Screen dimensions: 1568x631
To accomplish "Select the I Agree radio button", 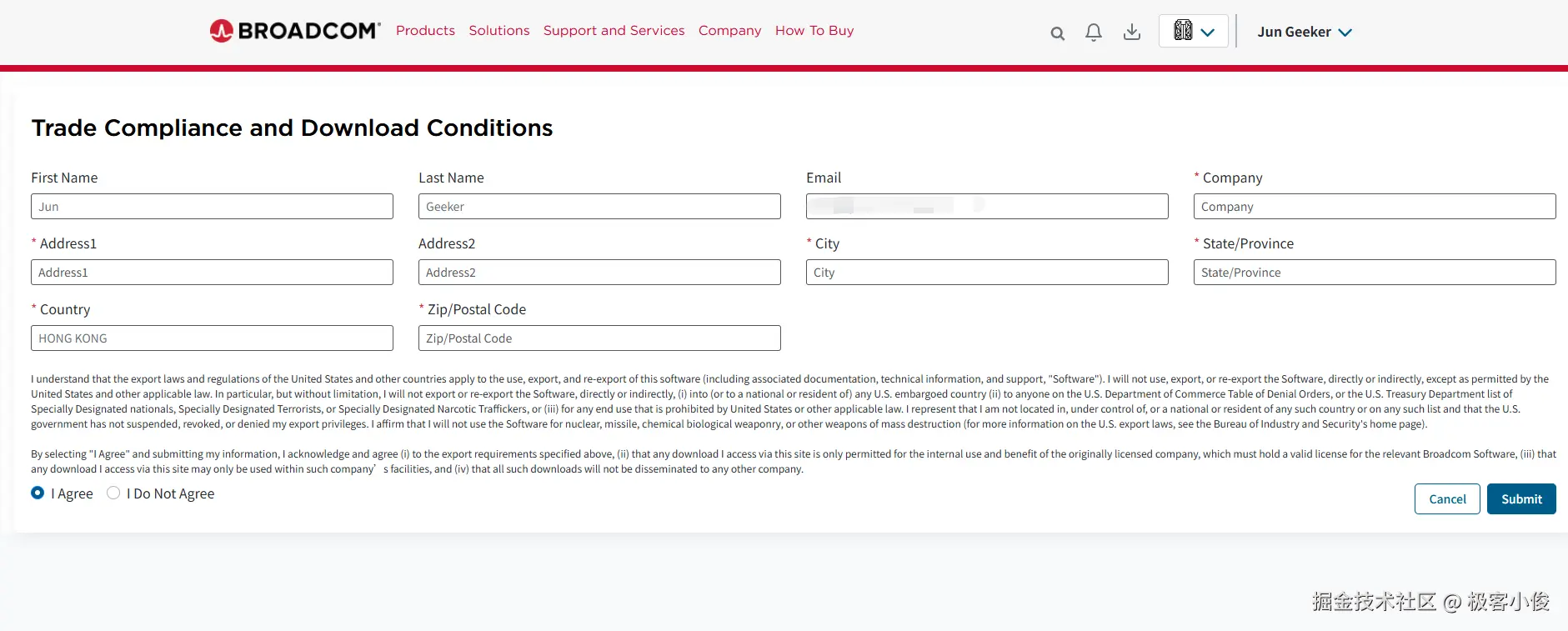I will coord(38,493).
